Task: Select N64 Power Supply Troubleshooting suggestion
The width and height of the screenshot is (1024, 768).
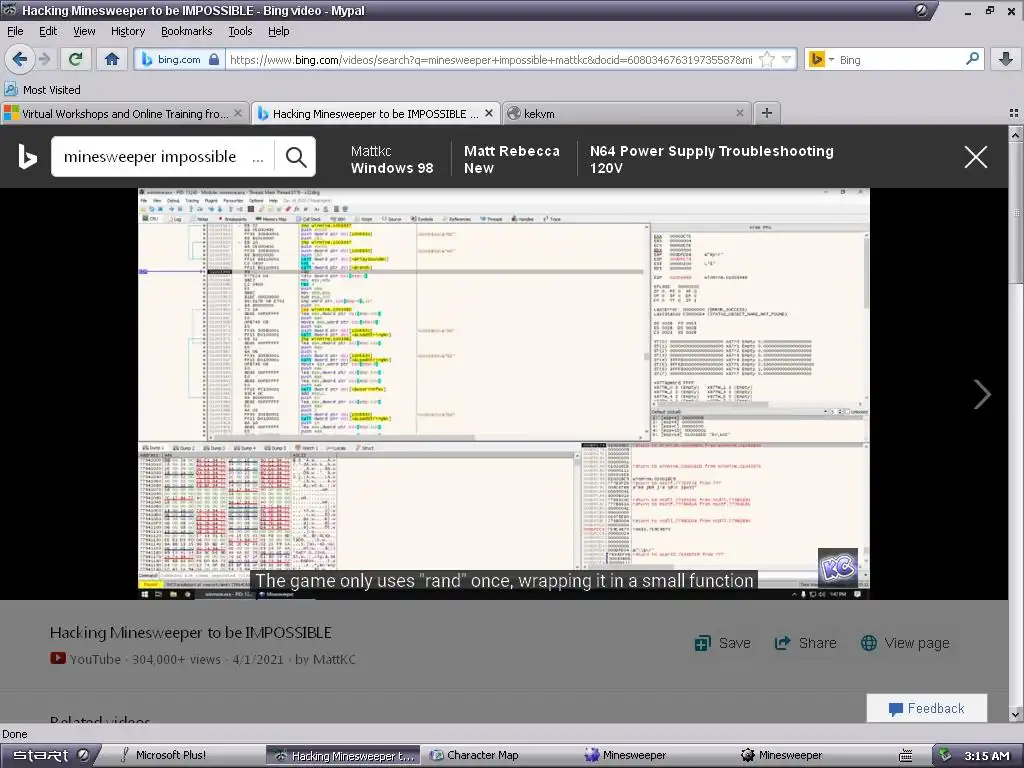Action: coord(711,159)
